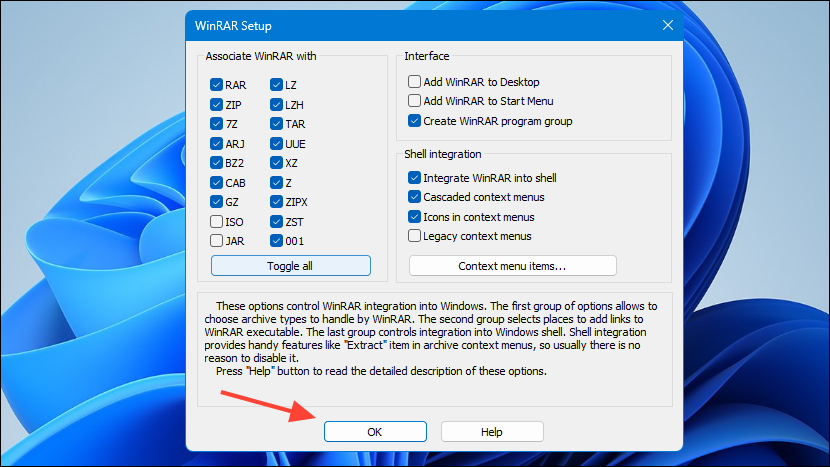The height and width of the screenshot is (467, 830).
Task: Uncheck the LZ checkbox
Action: point(276,85)
